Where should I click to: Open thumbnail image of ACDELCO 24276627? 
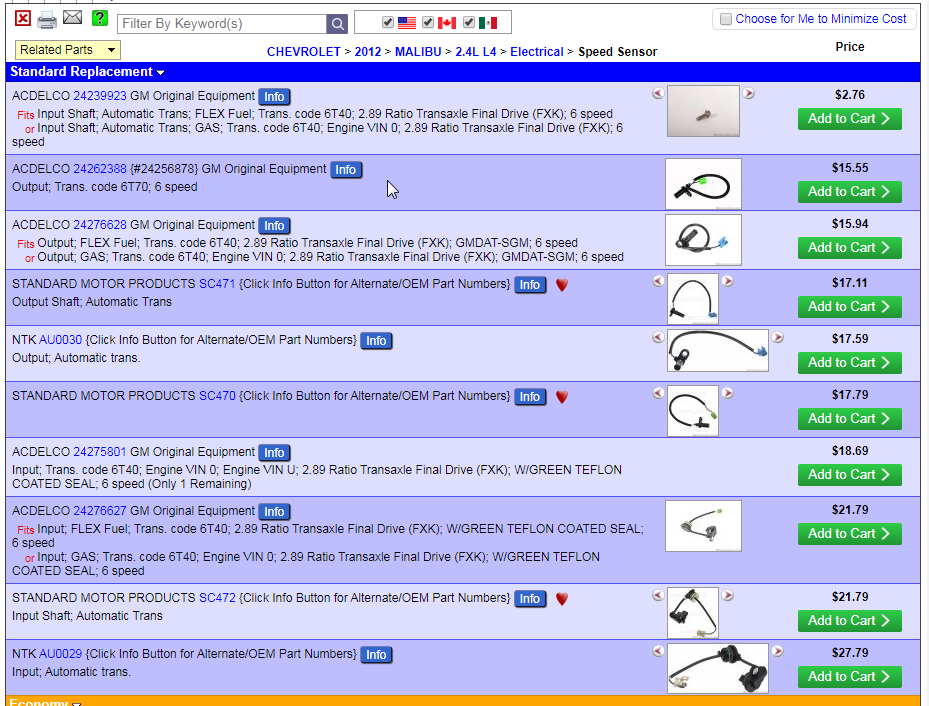pos(703,526)
